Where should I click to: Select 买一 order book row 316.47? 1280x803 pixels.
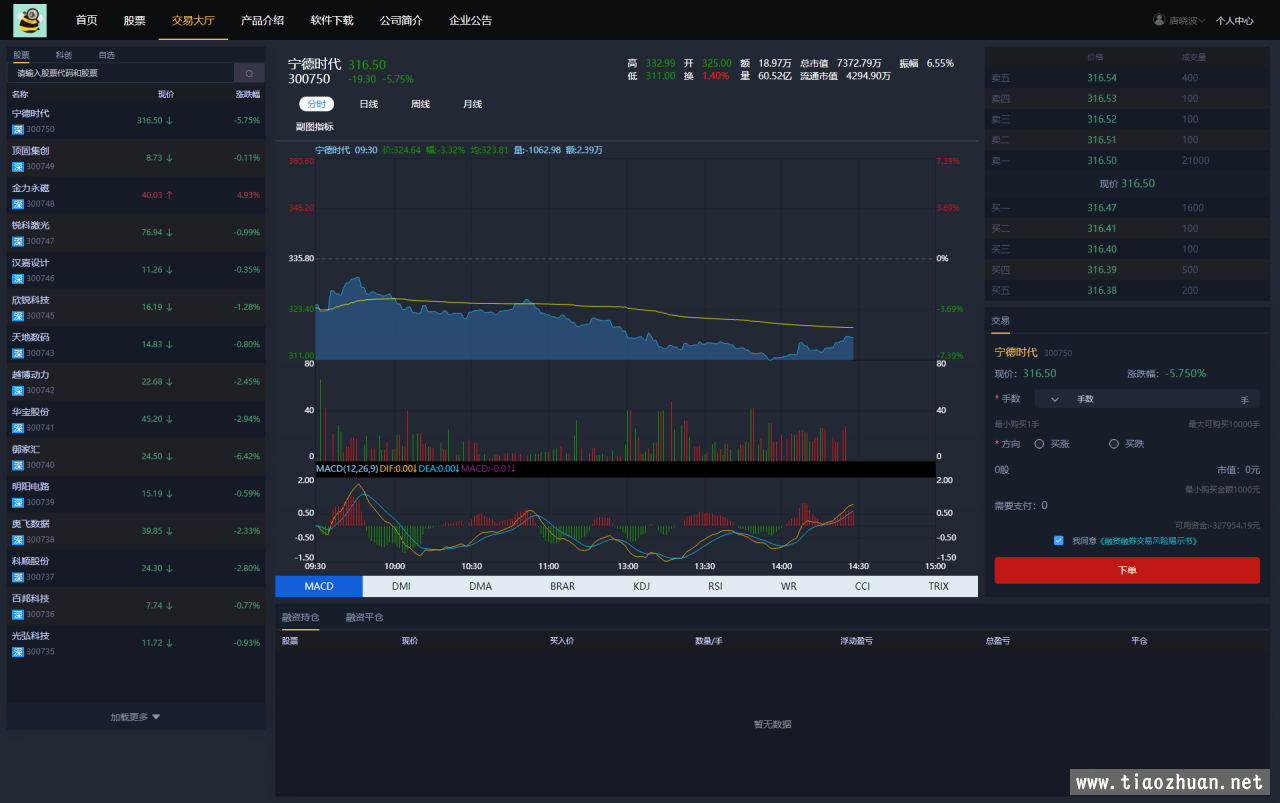coord(1127,208)
